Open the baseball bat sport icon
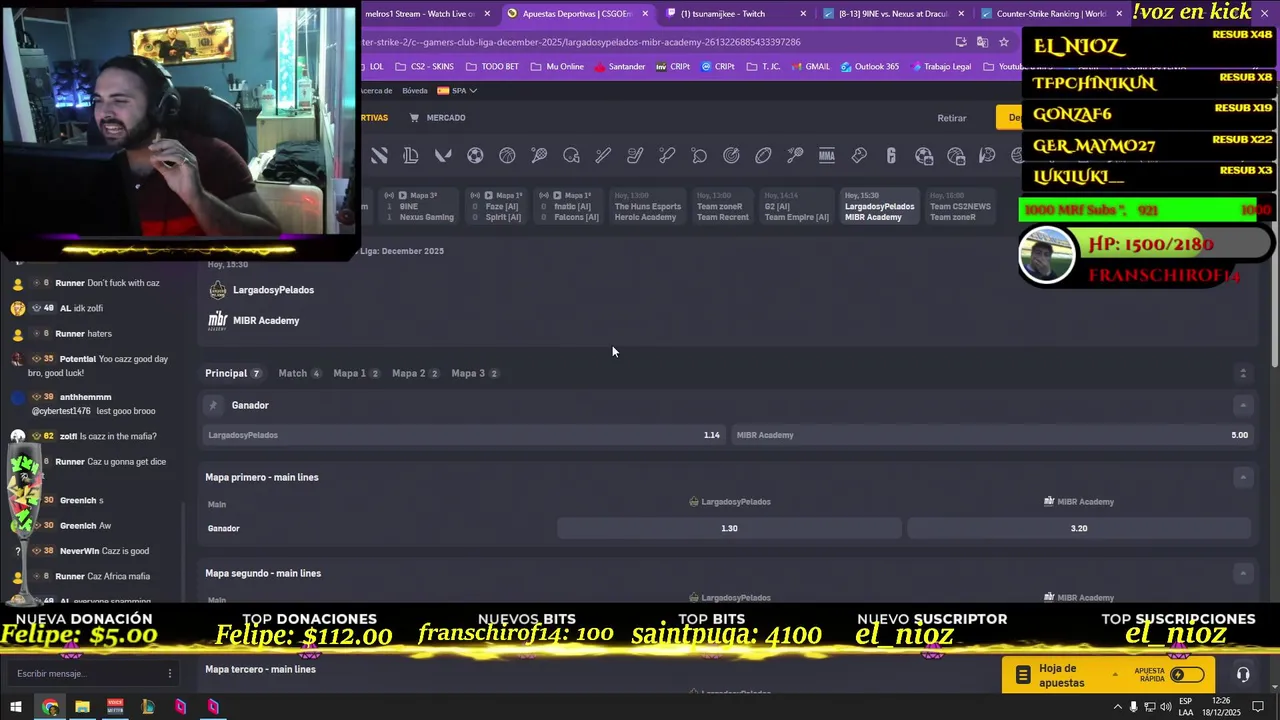The image size is (1280, 720). click(x=603, y=155)
